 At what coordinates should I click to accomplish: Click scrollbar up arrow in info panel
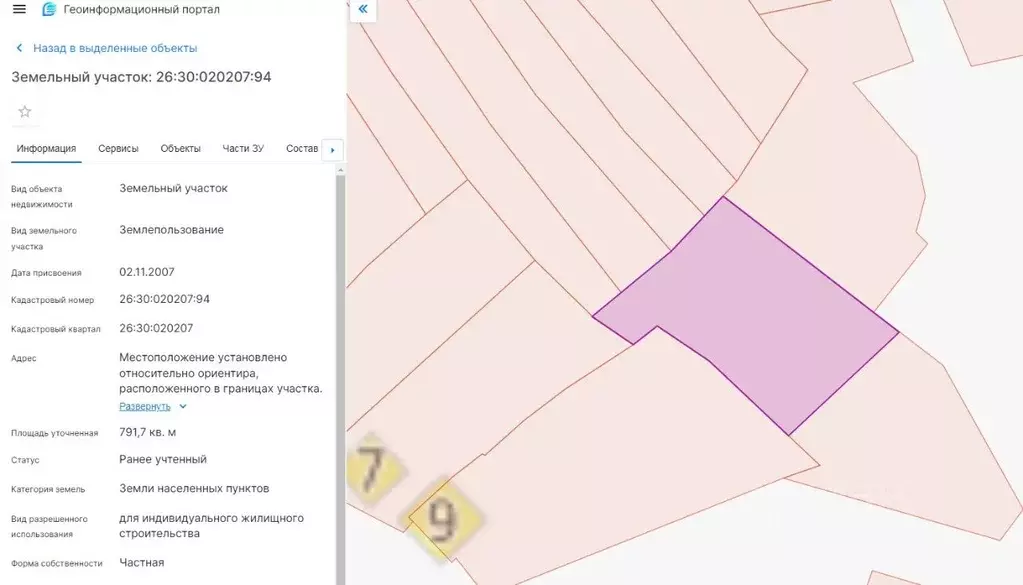(x=341, y=170)
